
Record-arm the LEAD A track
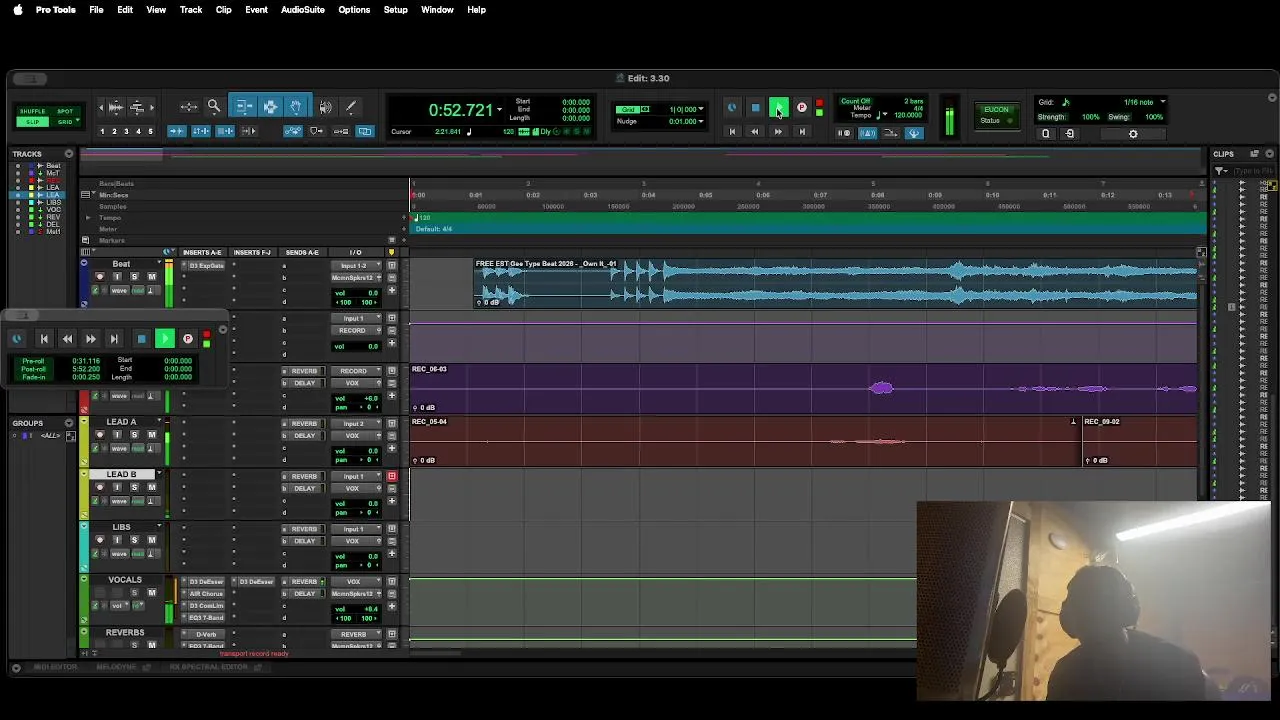pyautogui.click(x=100, y=434)
